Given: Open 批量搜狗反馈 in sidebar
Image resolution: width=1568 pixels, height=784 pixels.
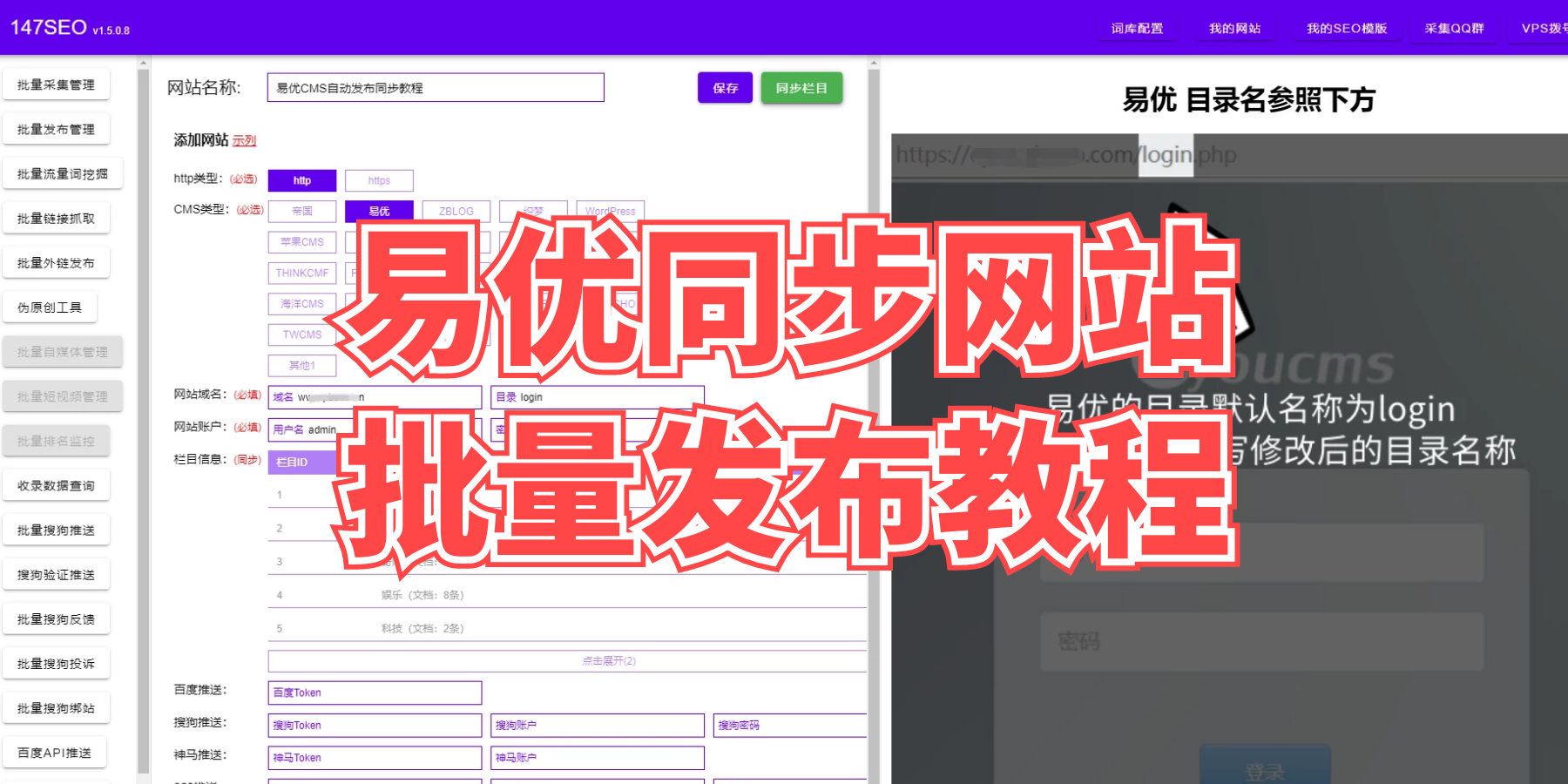Looking at the screenshot, I should point(56,618).
